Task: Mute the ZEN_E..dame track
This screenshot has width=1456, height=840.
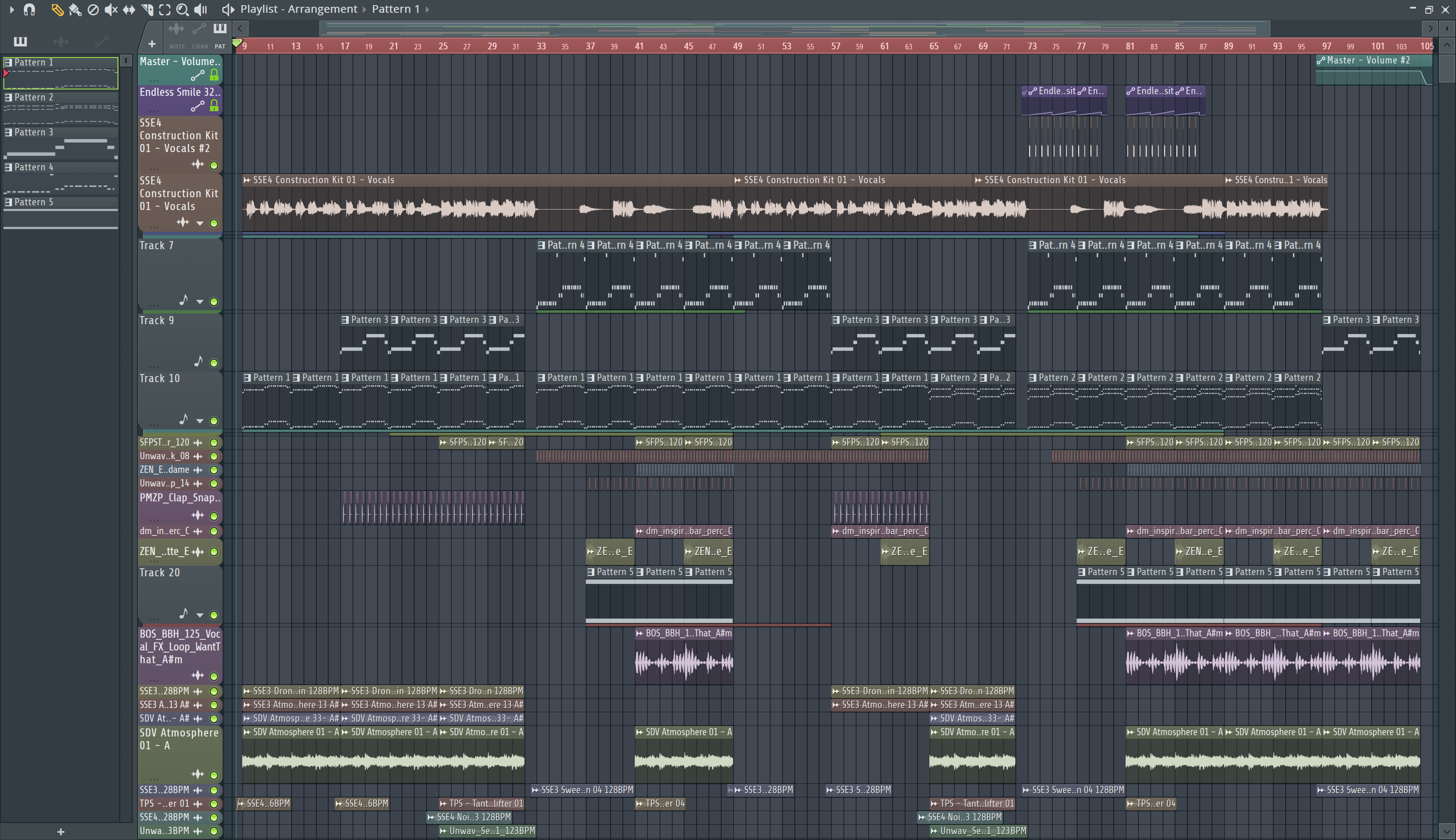Action: point(214,469)
